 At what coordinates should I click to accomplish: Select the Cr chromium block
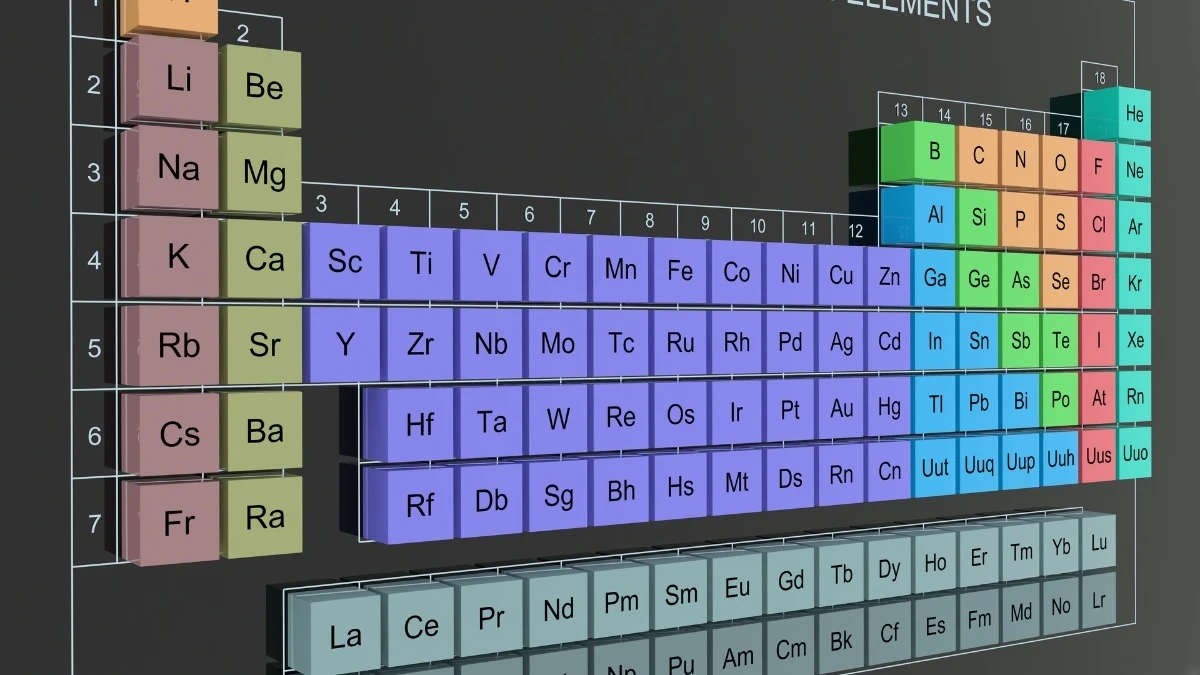pyautogui.click(x=557, y=267)
